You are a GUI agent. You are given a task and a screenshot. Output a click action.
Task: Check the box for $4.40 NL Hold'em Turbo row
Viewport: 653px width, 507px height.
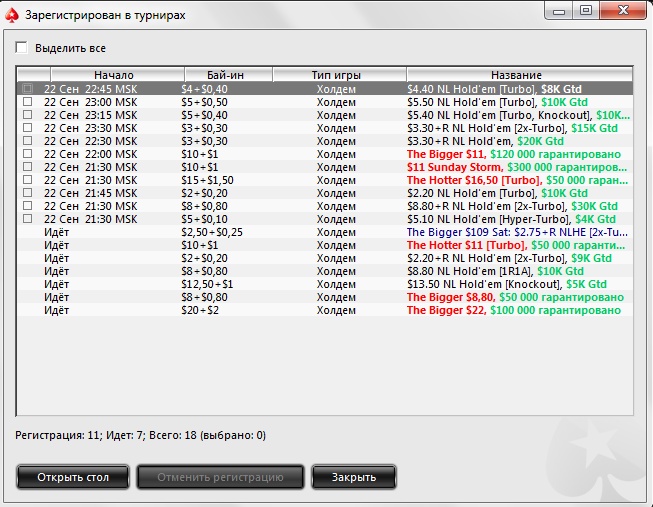click(x=27, y=88)
